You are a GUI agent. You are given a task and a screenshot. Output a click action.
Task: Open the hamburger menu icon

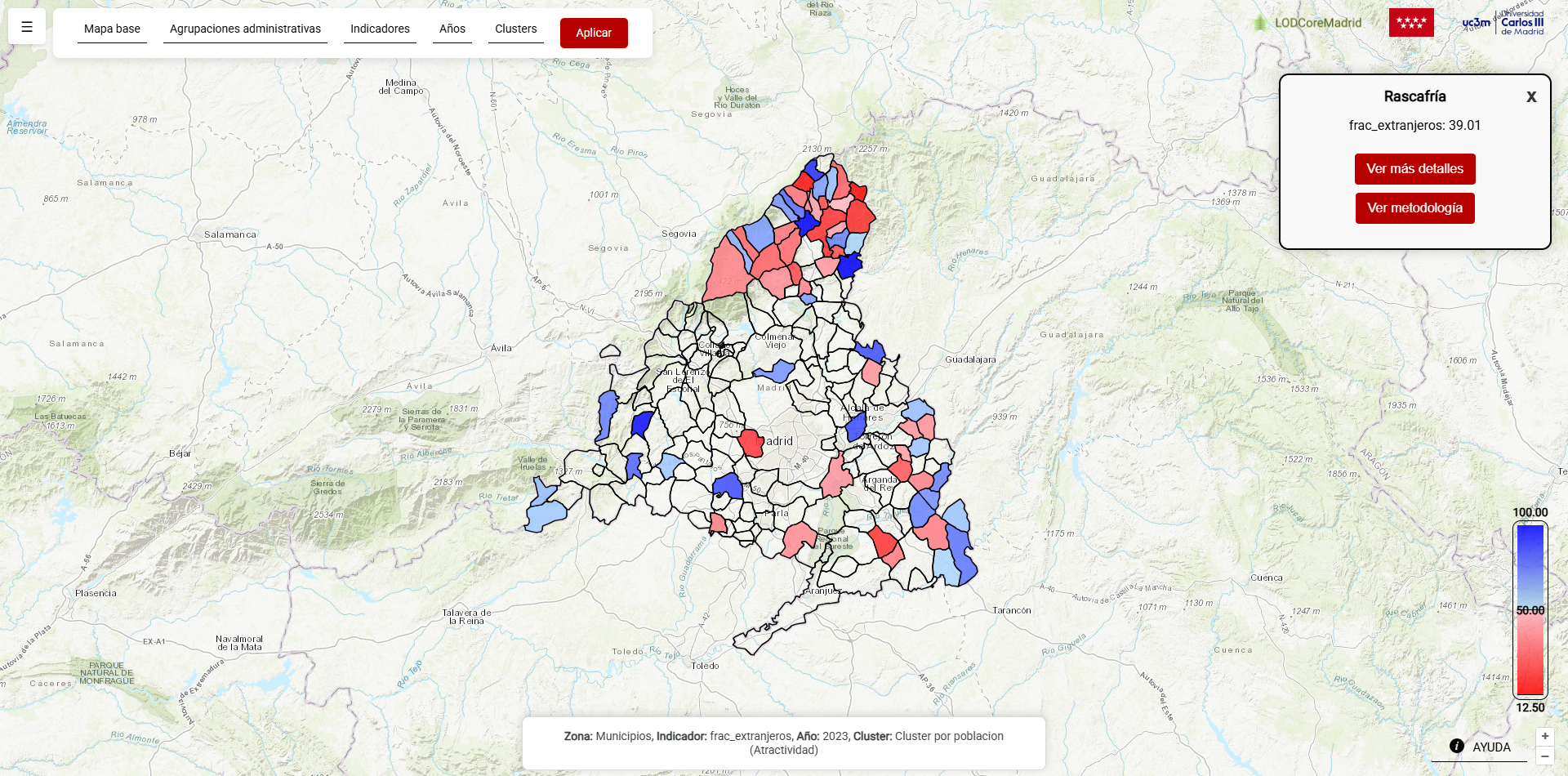pyautogui.click(x=27, y=27)
